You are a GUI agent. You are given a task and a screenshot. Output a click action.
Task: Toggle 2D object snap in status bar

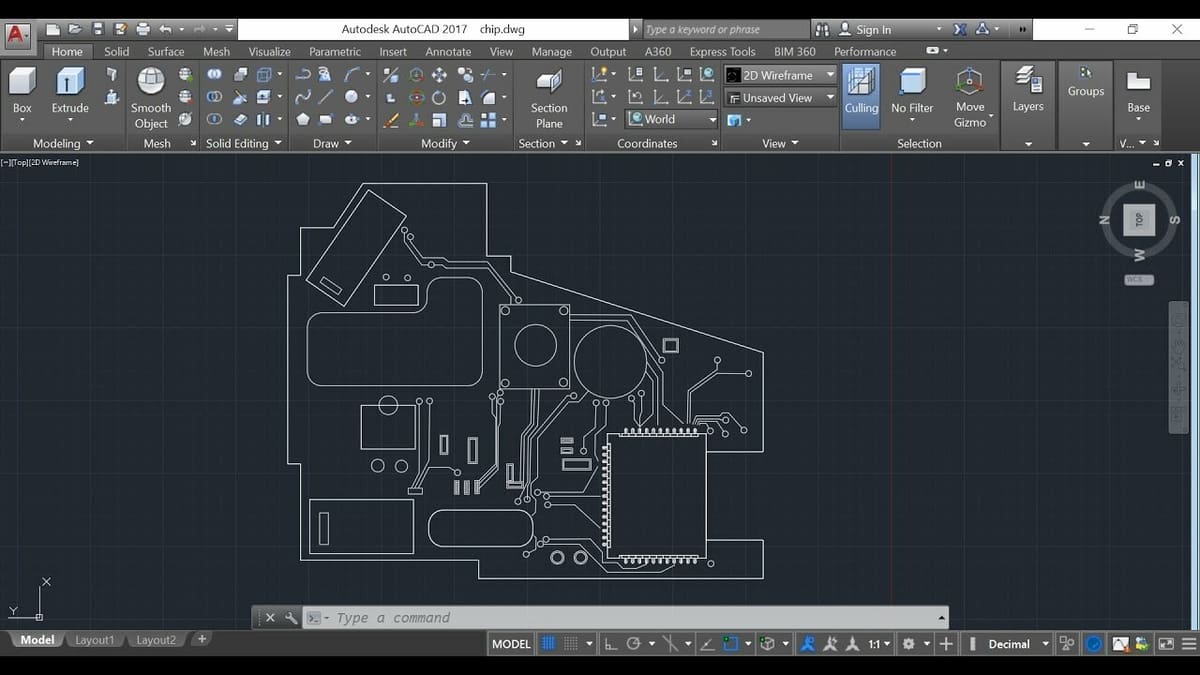pyautogui.click(x=731, y=644)
